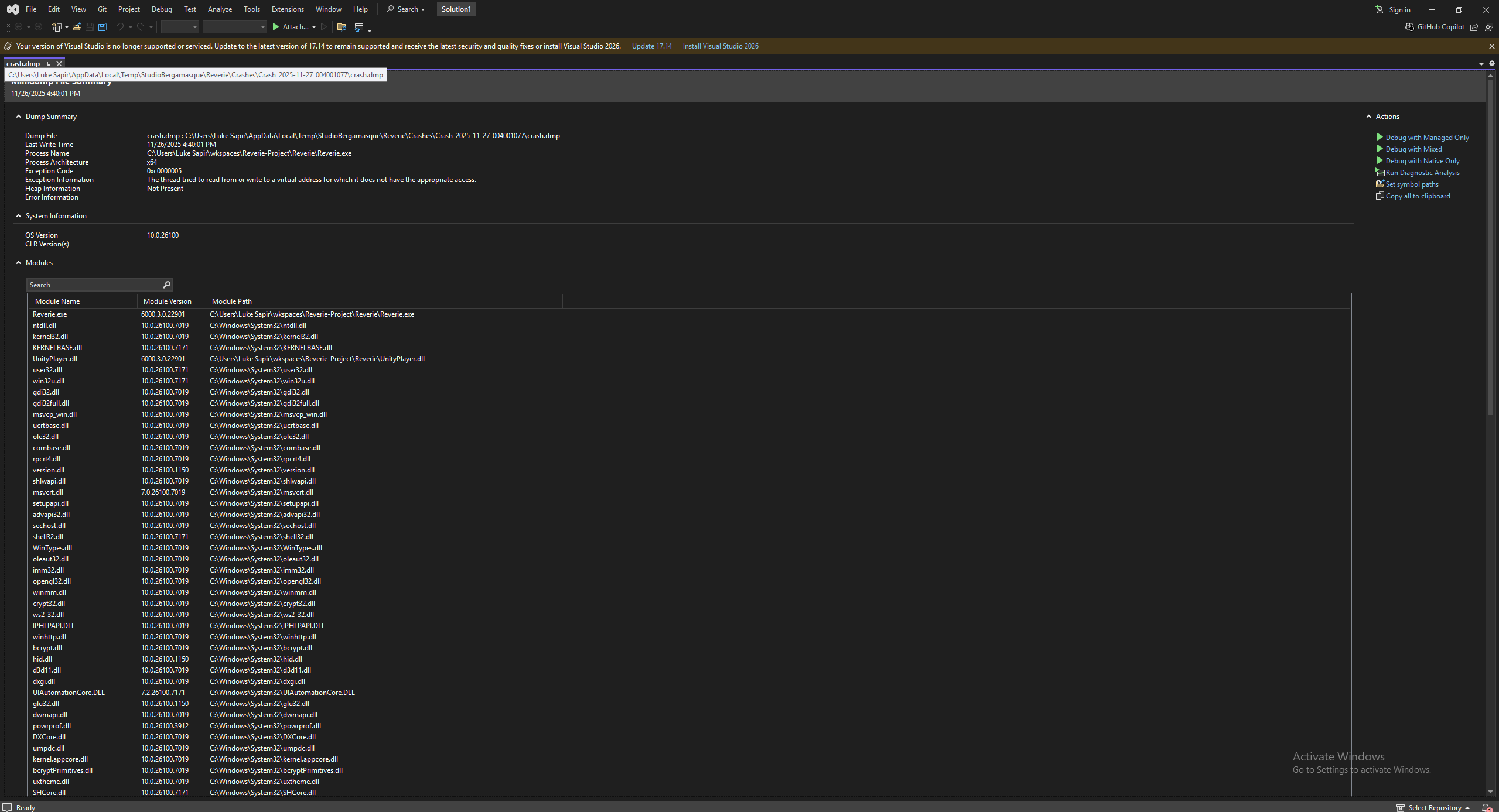Open the Attach button dropdown arrow
Viewport: 1499px width, 812px height.
point(314,27)
